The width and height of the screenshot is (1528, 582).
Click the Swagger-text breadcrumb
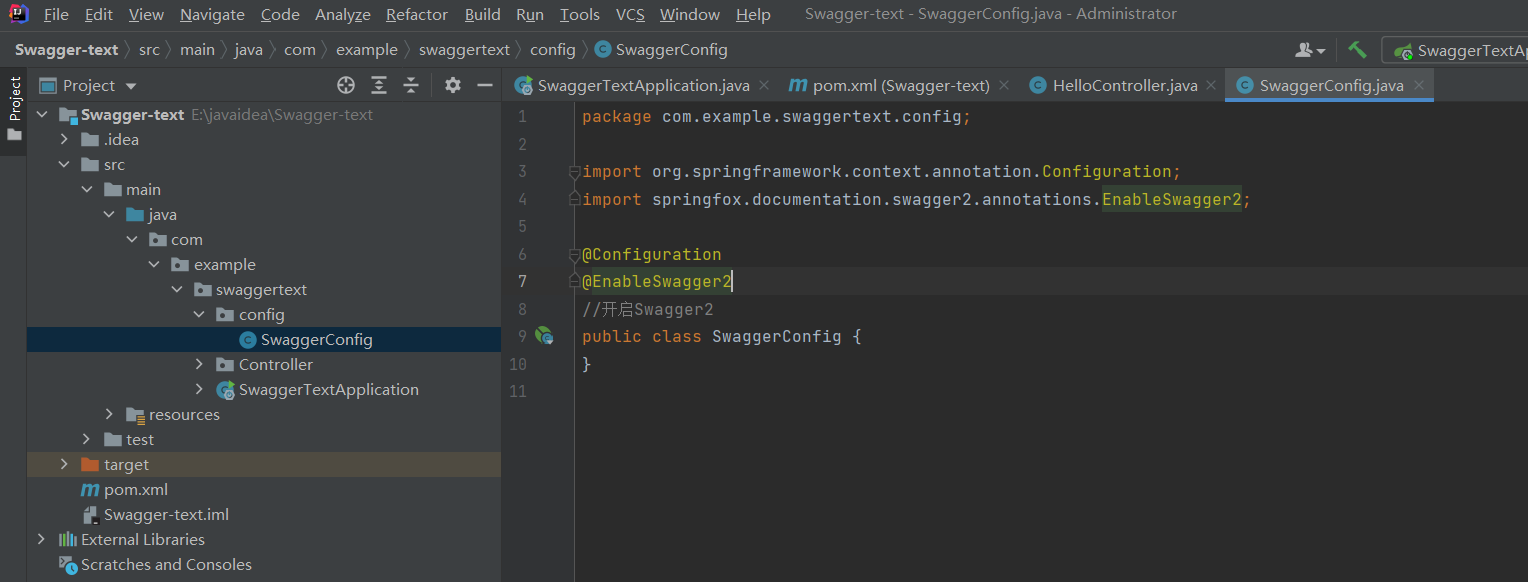coord(66,49)
